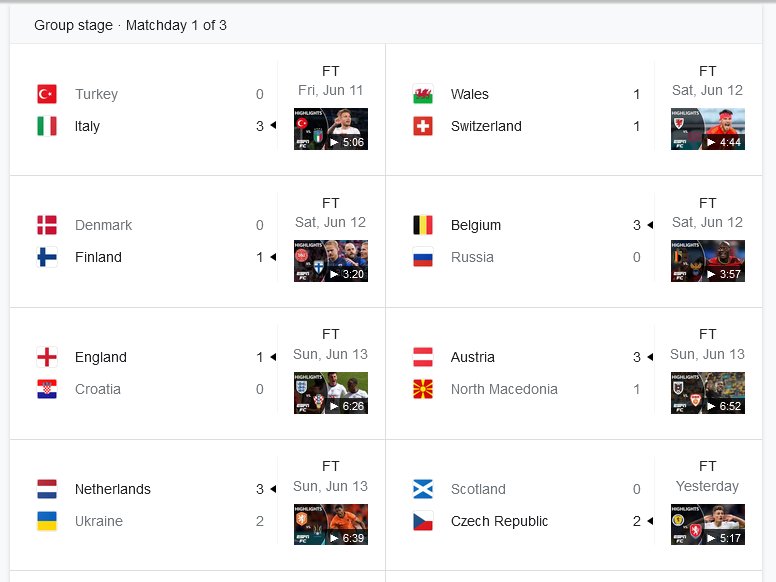Screen dimensions: 776x582
Task: Play Turkey vs Italy highlights video
Action: [331, 129]
